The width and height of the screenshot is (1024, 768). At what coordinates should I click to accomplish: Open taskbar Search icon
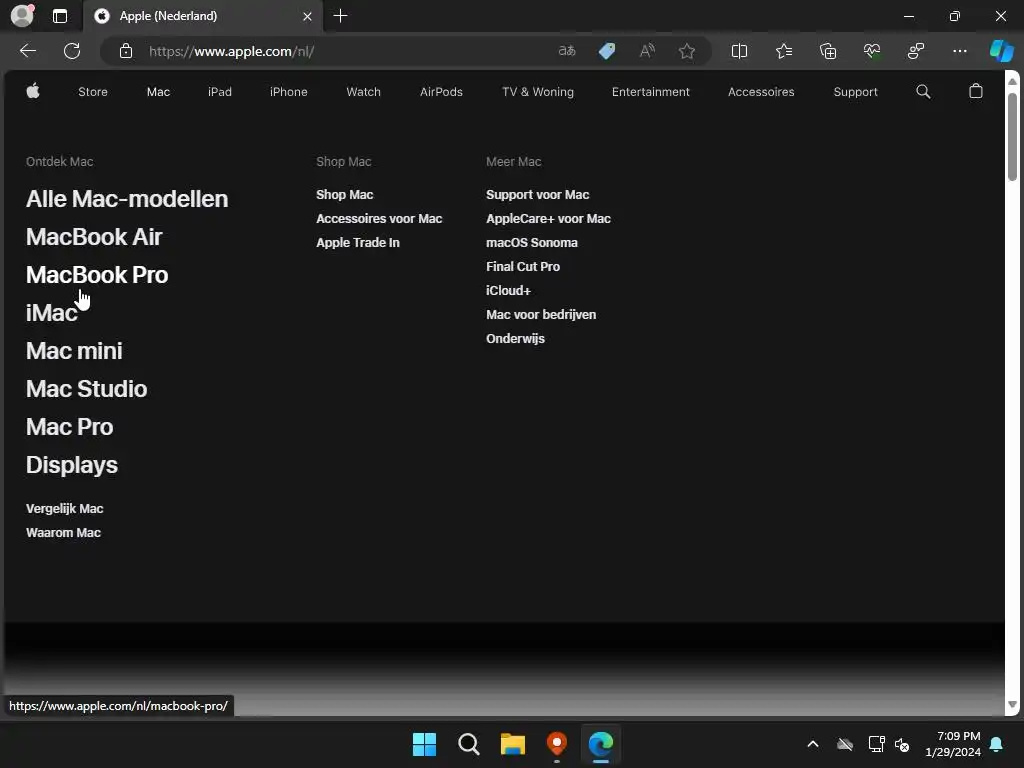coord(469,744)
